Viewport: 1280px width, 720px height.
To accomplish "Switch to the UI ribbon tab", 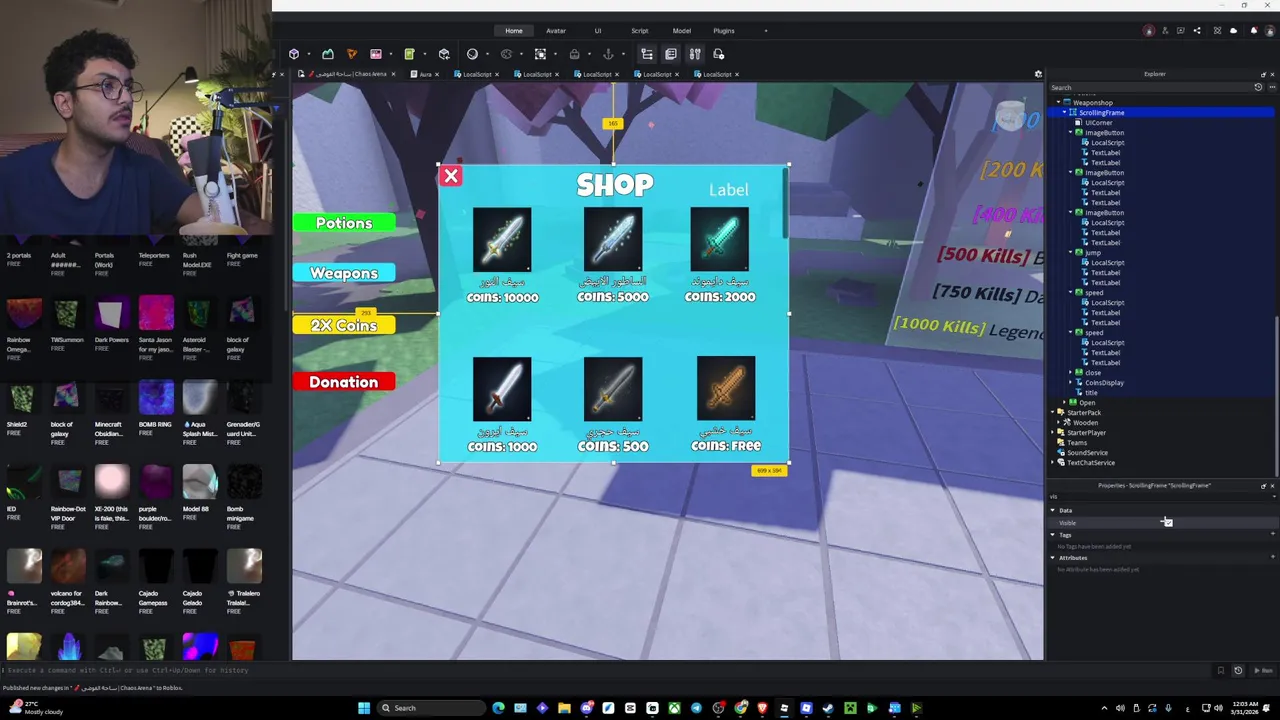I will coord(598,31).
